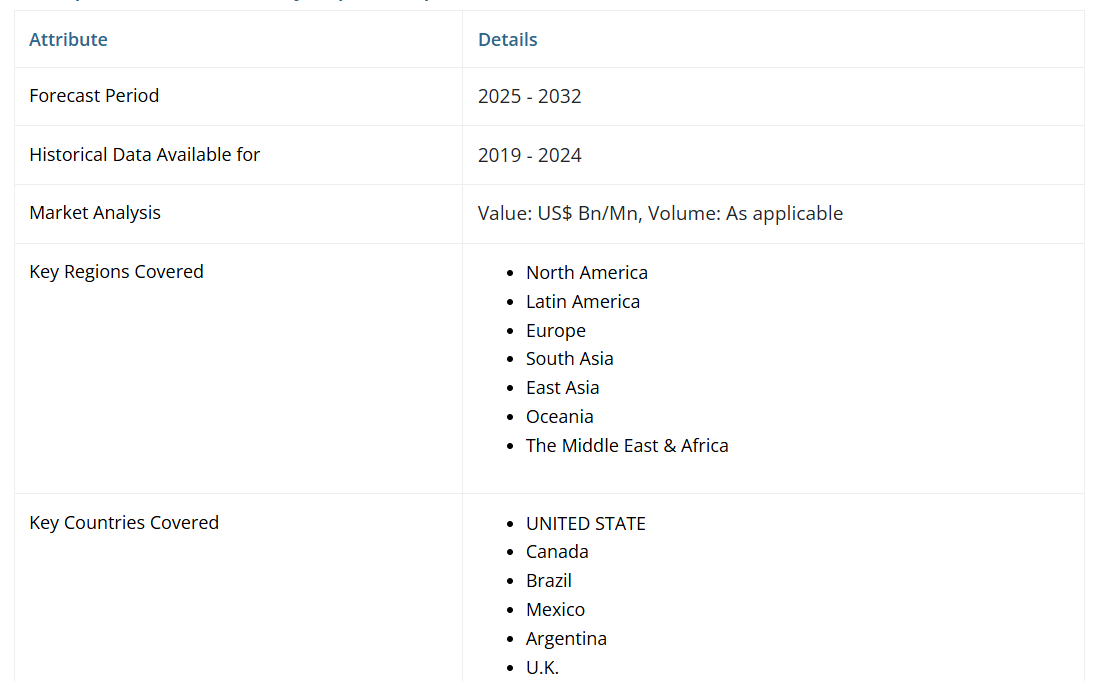Click the 2025 - 2032 forecast value

(x=529, y=97)
